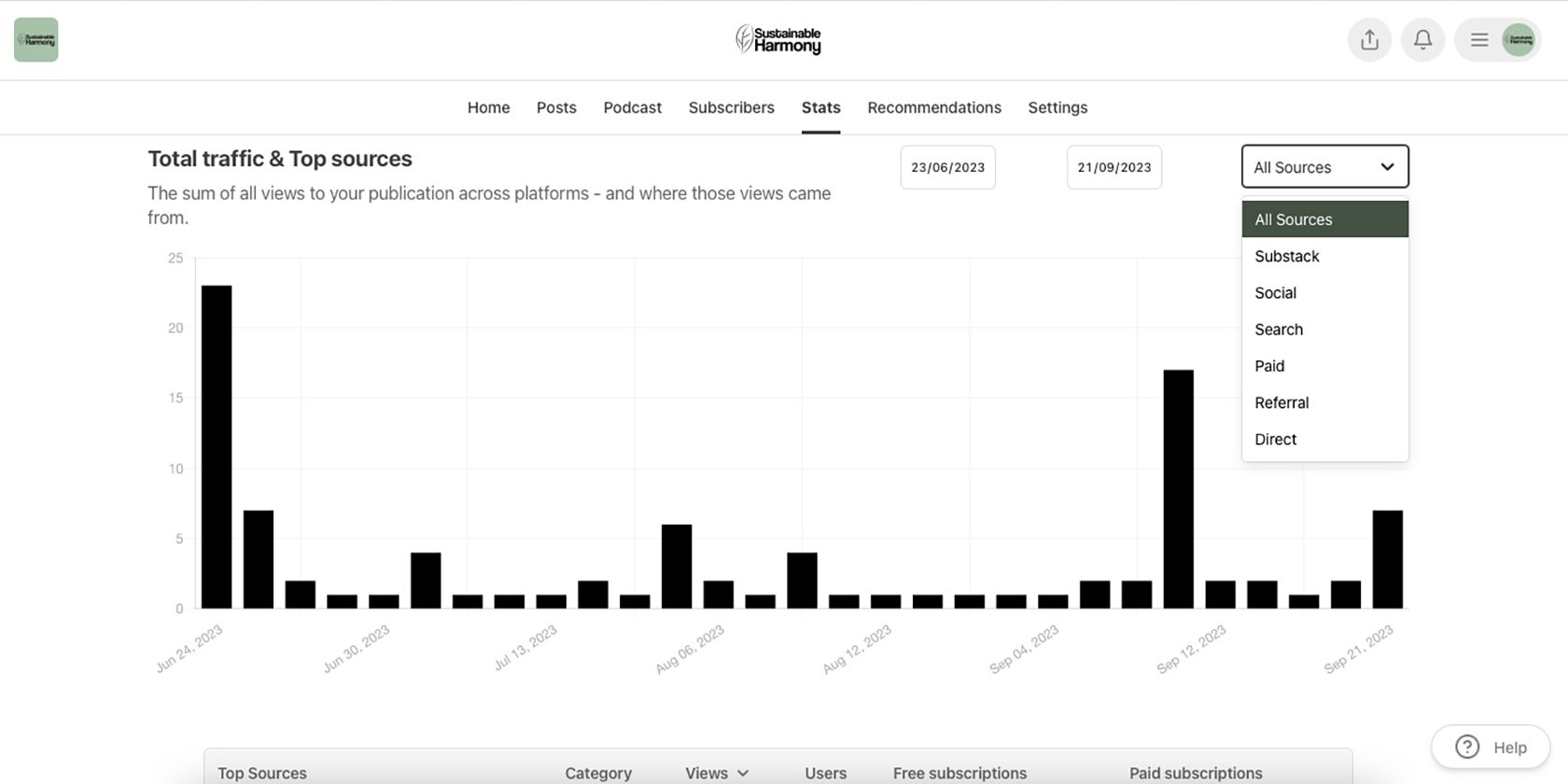The width and height of the screenshot is (1568, 784).
Task: Choose Social traffic source option
Action: [x=1276, y=293]
